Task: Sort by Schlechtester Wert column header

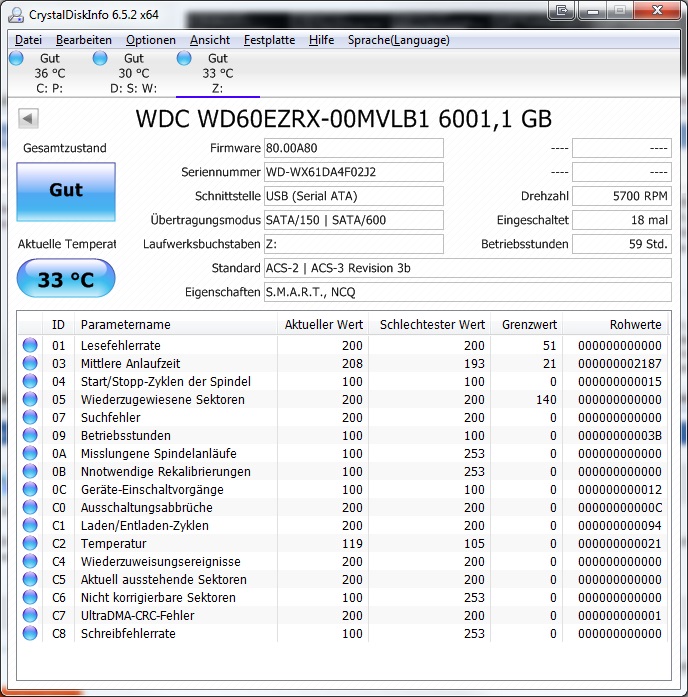Action: tap(429, 324)
